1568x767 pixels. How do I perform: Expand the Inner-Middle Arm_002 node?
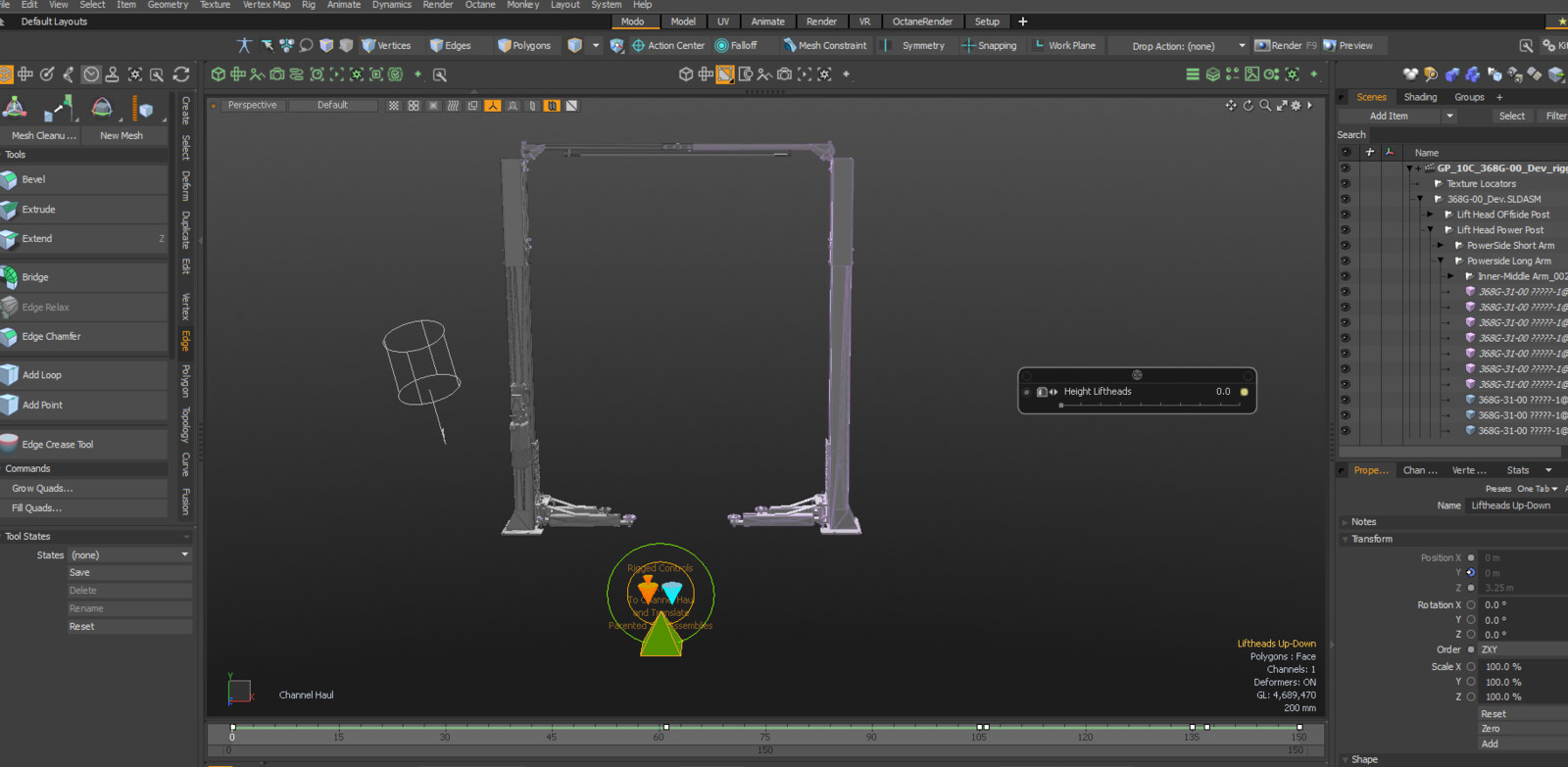pyautogui.click(x=1450, y=276)
